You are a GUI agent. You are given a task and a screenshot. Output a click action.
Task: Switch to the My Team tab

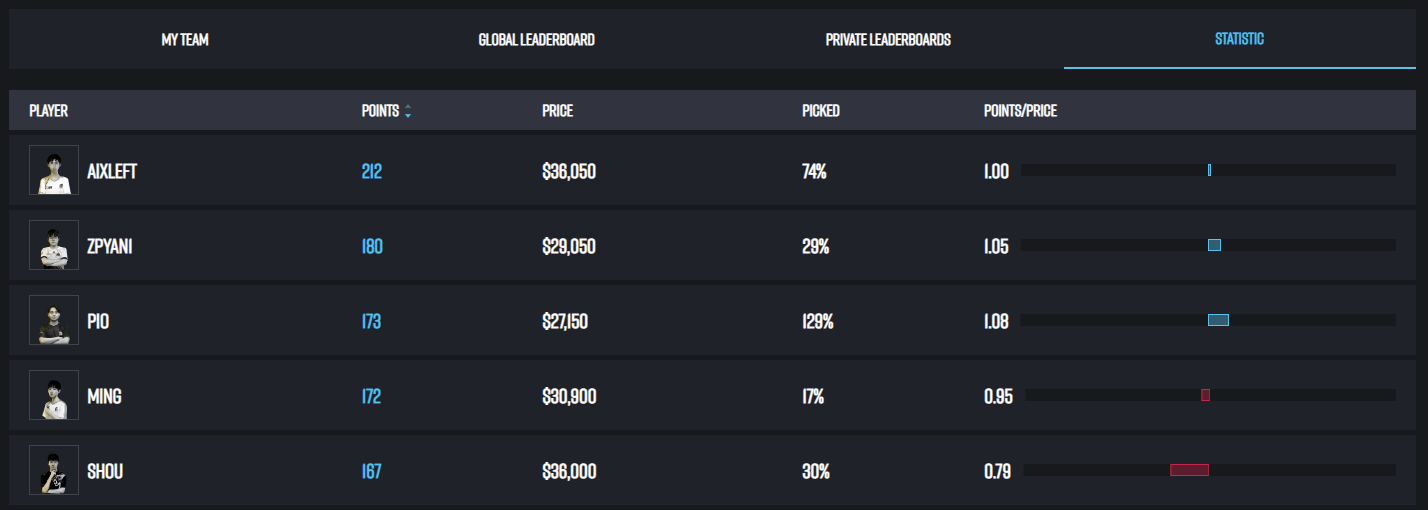(x=185, y=40)
